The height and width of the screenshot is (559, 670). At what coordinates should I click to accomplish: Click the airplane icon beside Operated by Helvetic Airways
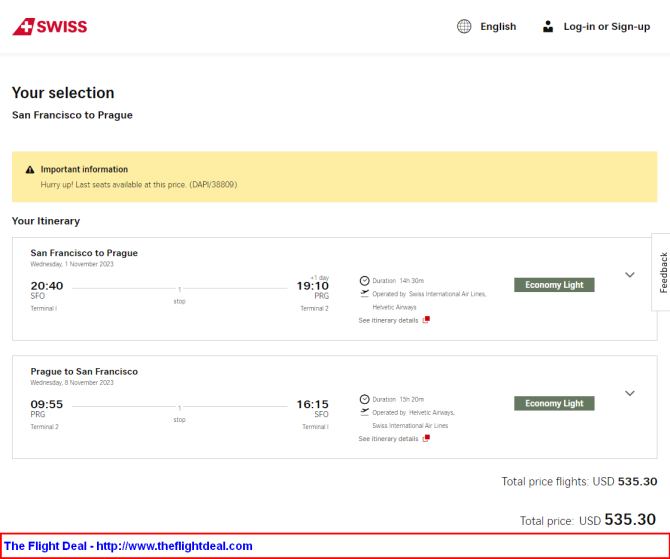[364, 412]
